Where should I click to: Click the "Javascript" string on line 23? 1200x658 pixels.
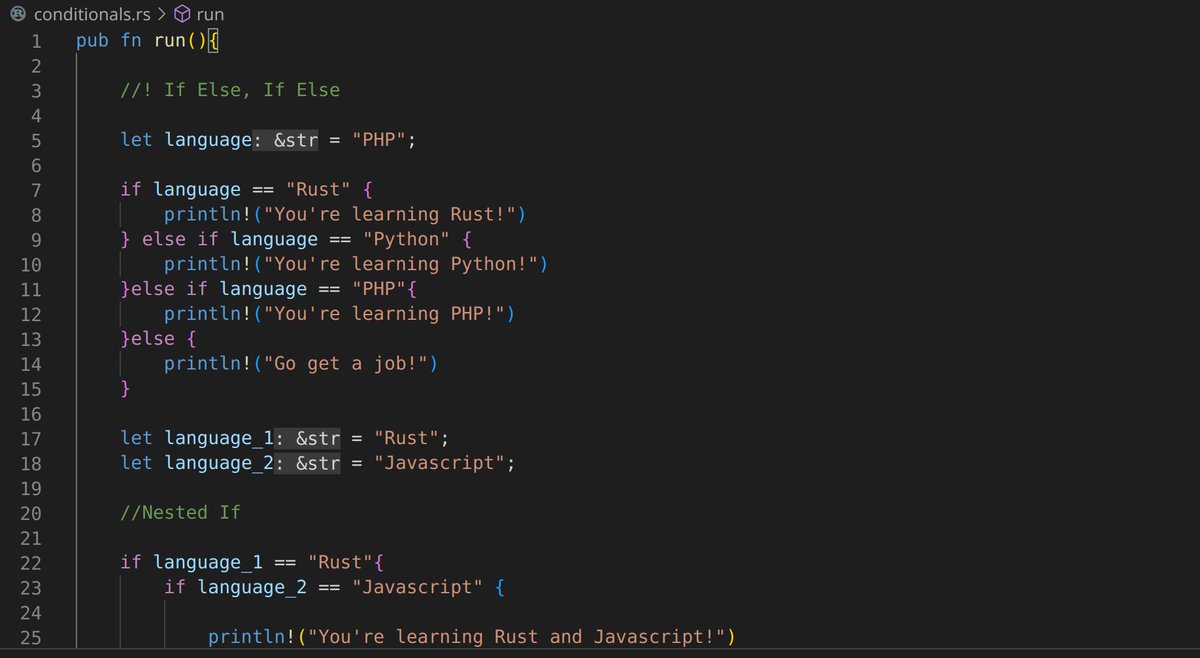tap(417, 587)
